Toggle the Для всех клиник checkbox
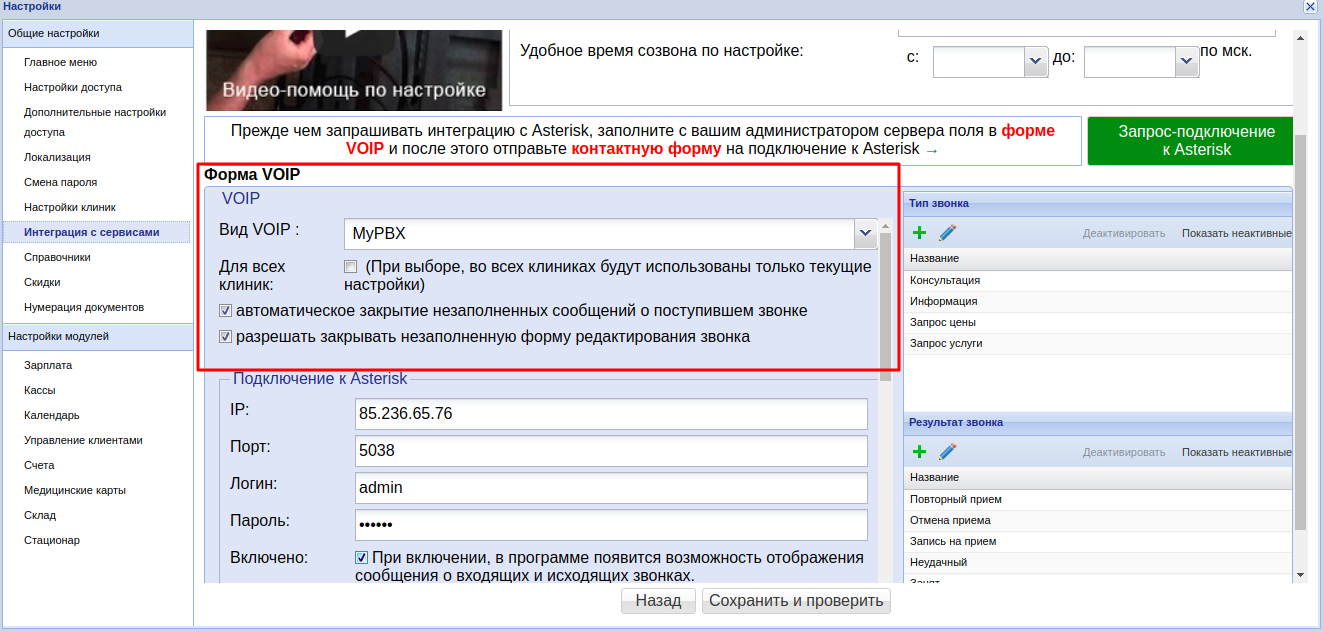 pyautogui.click(x=350, y=267)
